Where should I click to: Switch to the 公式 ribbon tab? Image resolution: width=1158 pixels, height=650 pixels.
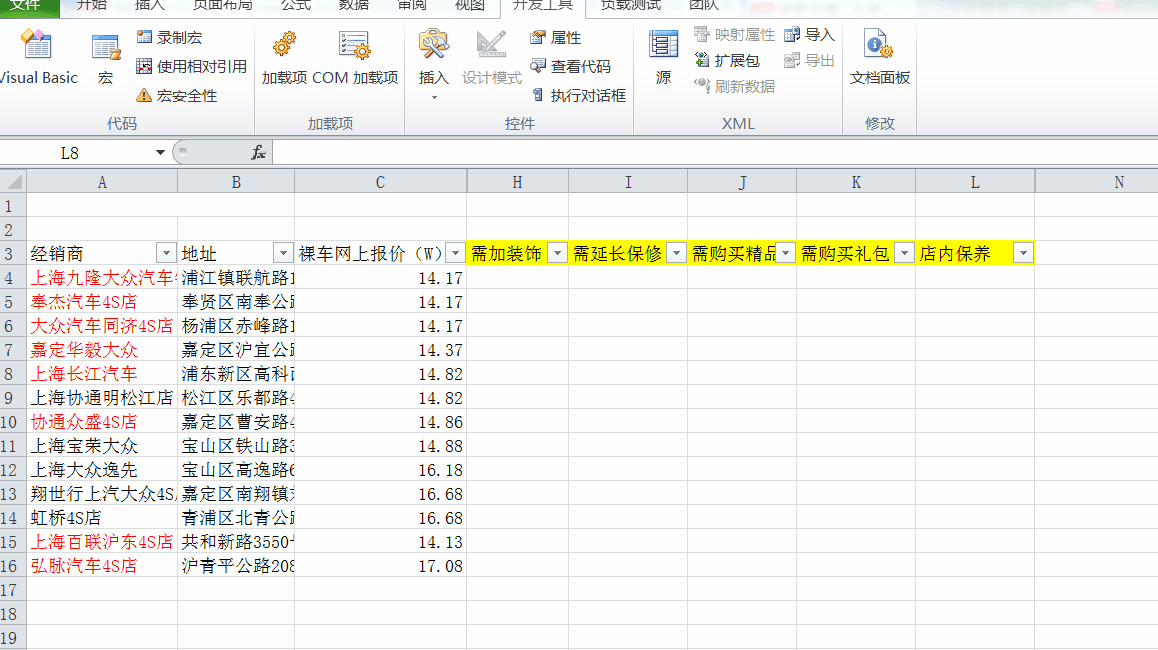(x=296, y=6)
